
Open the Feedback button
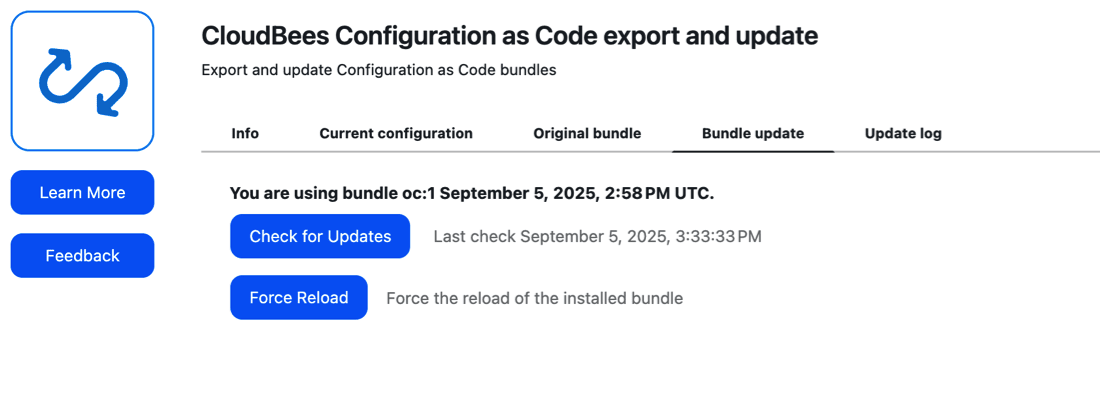pos(82,255)
